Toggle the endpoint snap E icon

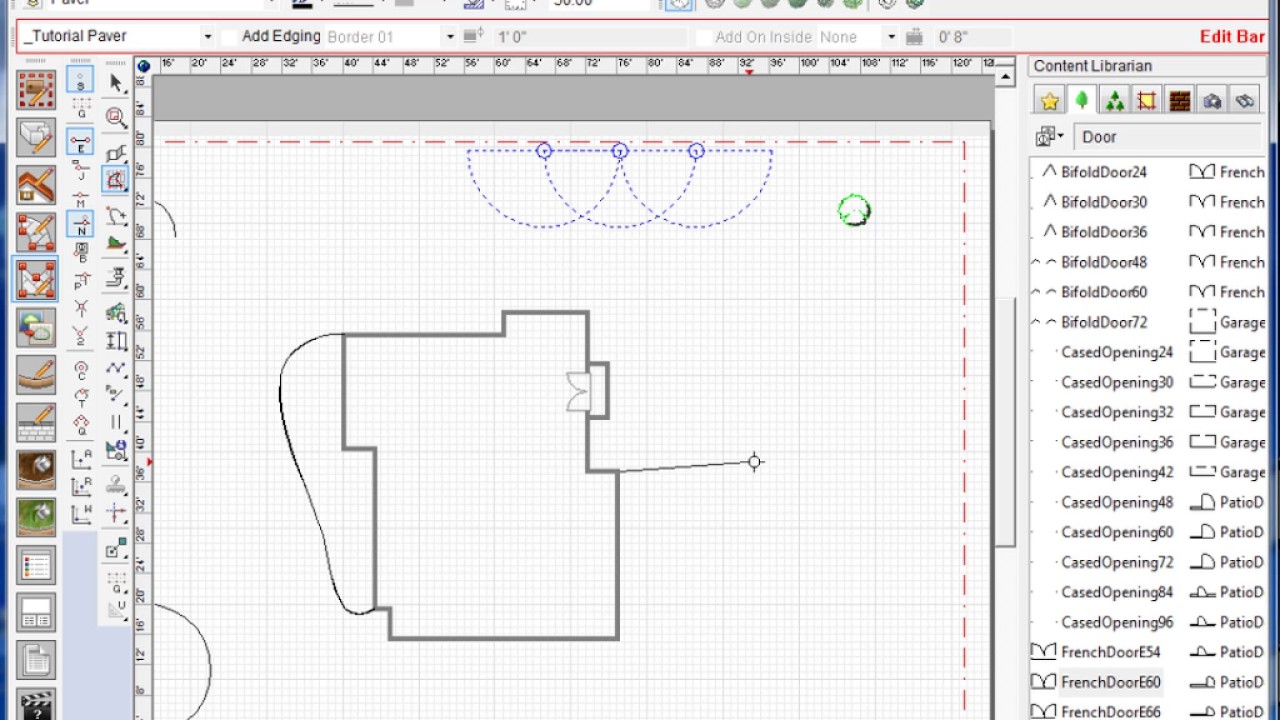coord(81,141)
